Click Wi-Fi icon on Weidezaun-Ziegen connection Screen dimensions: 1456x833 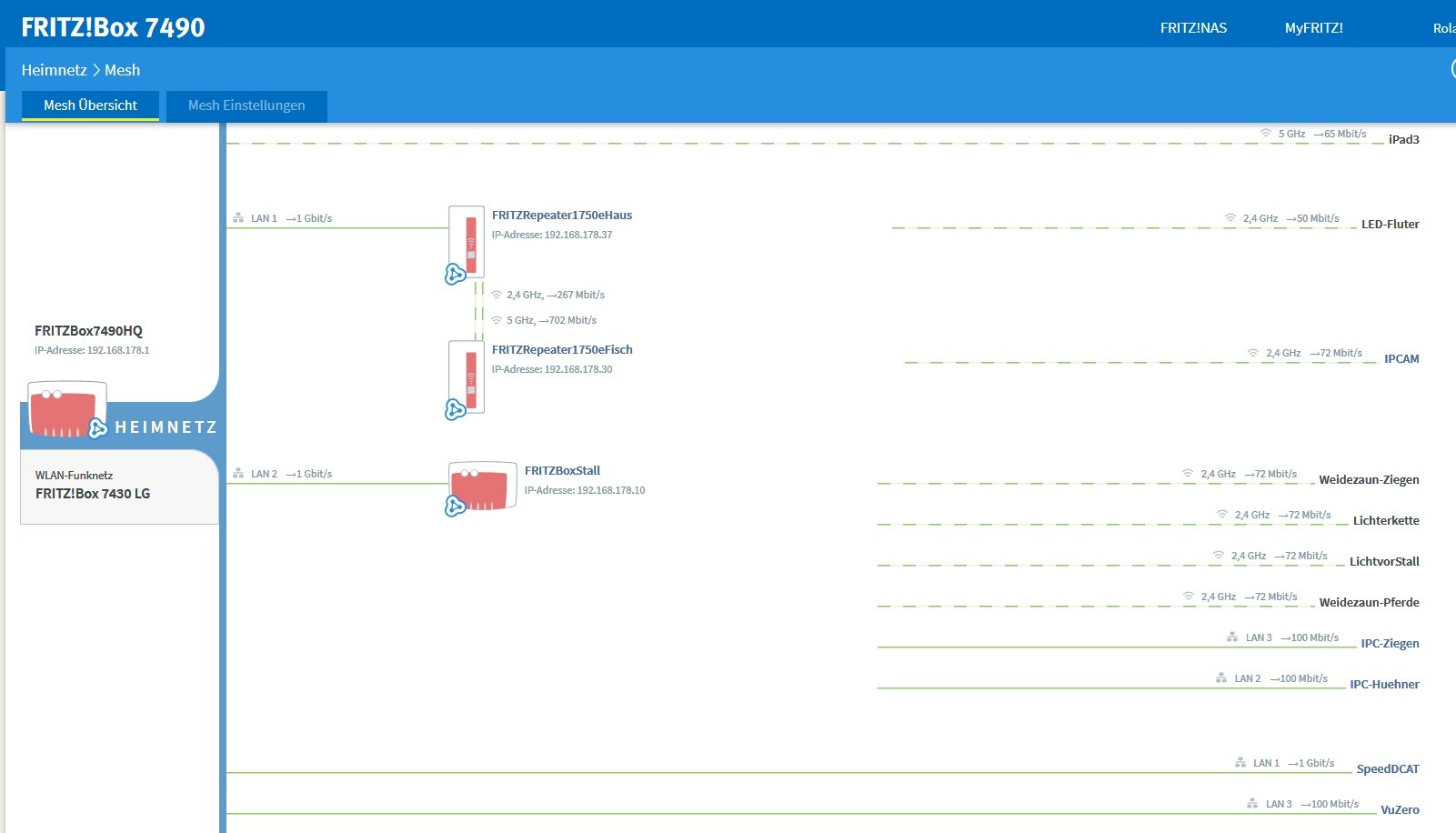point(1188,473)
